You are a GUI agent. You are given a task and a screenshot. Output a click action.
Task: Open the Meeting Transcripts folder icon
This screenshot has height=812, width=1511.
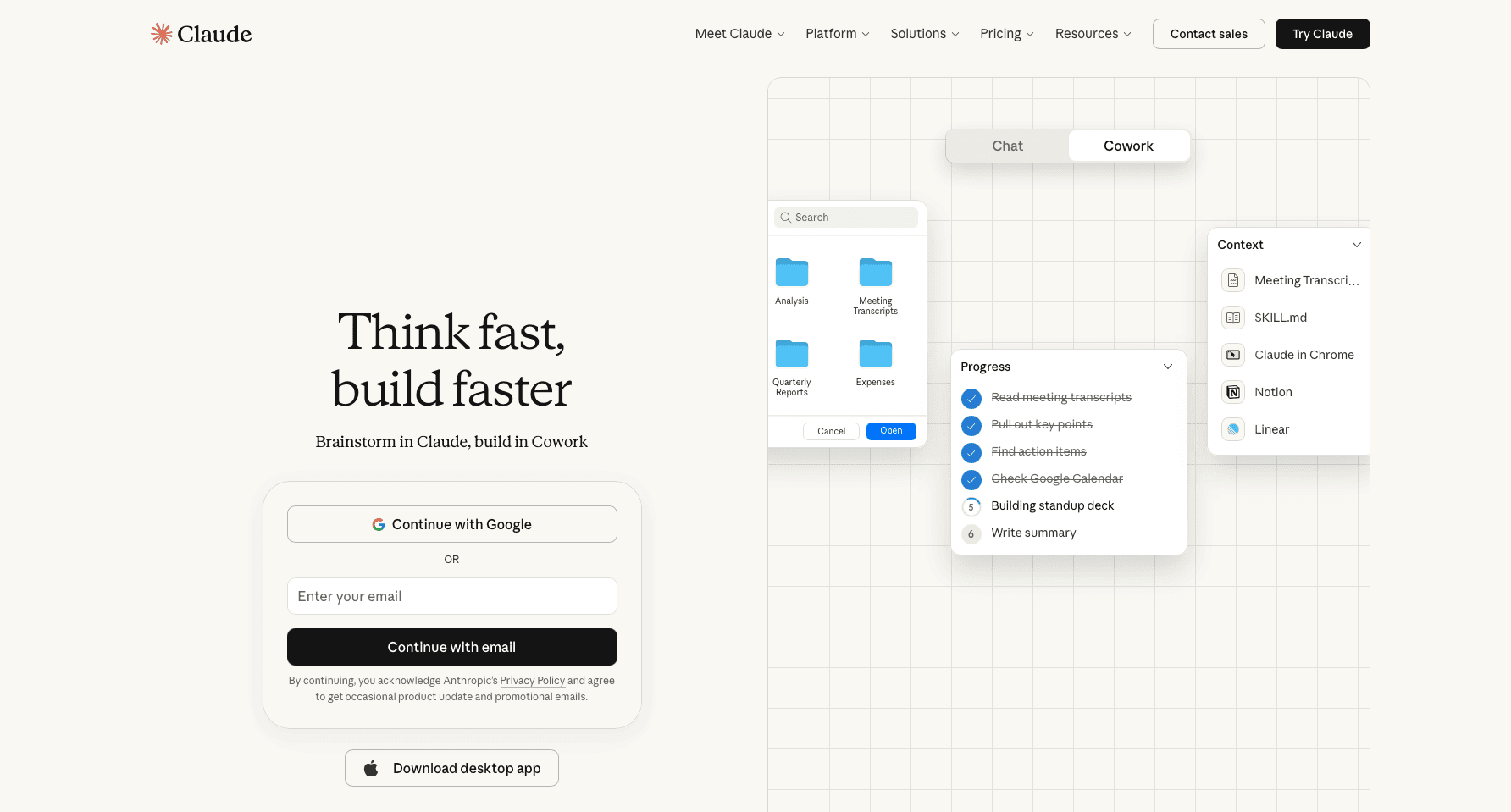[x=876, y=273]
